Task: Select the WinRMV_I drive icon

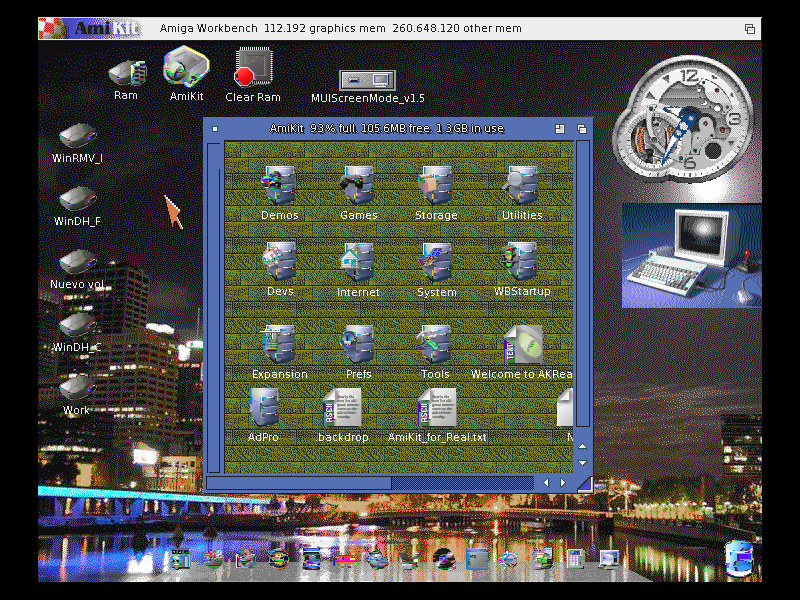Action: coord(78,136)
